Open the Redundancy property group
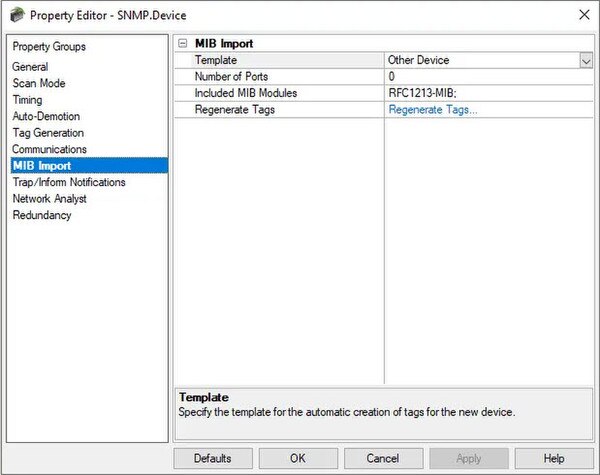This screenshot has width=600, height=475. pos(42,215)
